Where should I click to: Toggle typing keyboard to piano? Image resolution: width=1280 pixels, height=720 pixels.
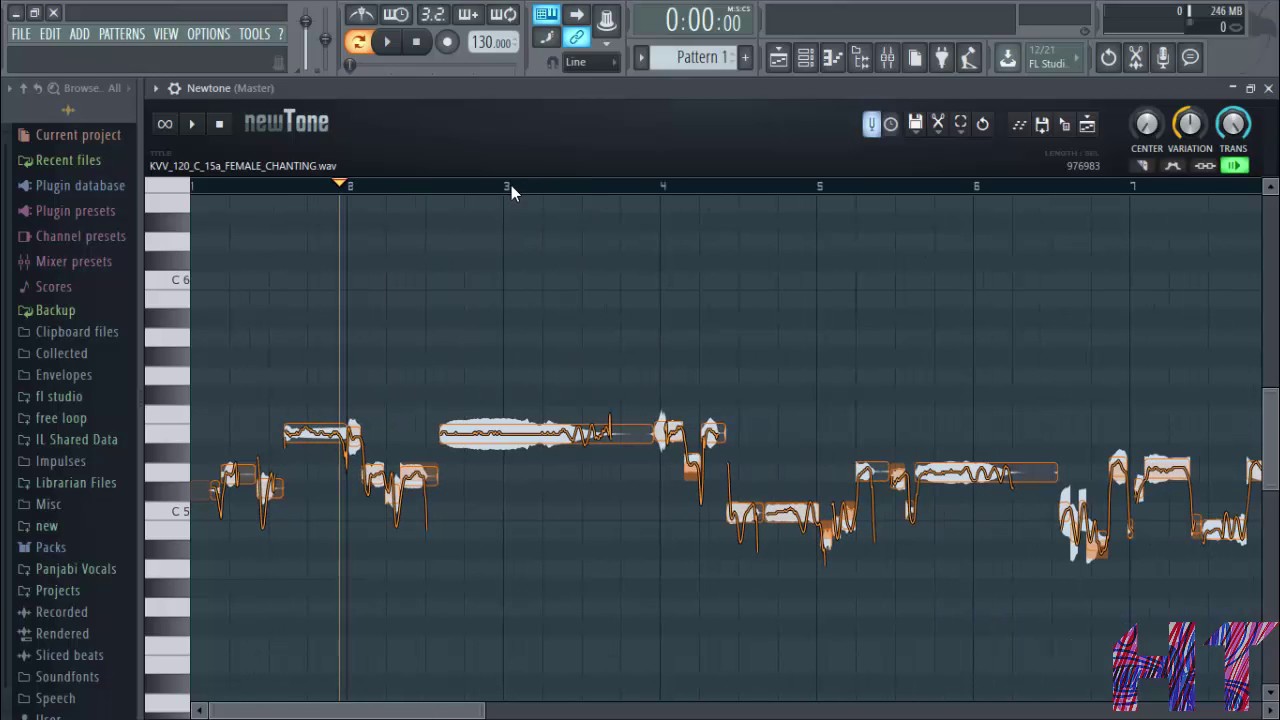(546, 14)
